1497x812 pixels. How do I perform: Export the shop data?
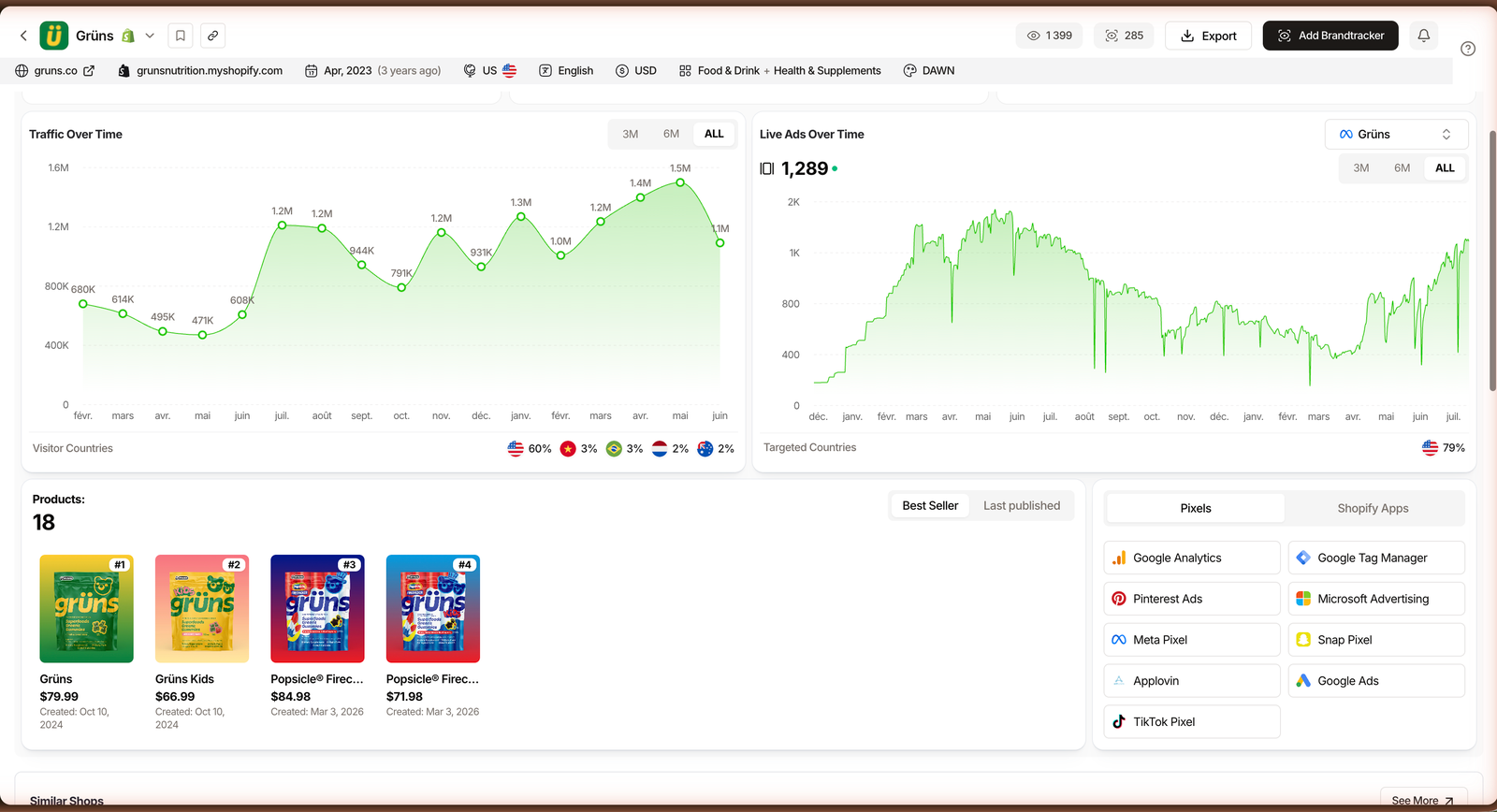[1208, 36]
